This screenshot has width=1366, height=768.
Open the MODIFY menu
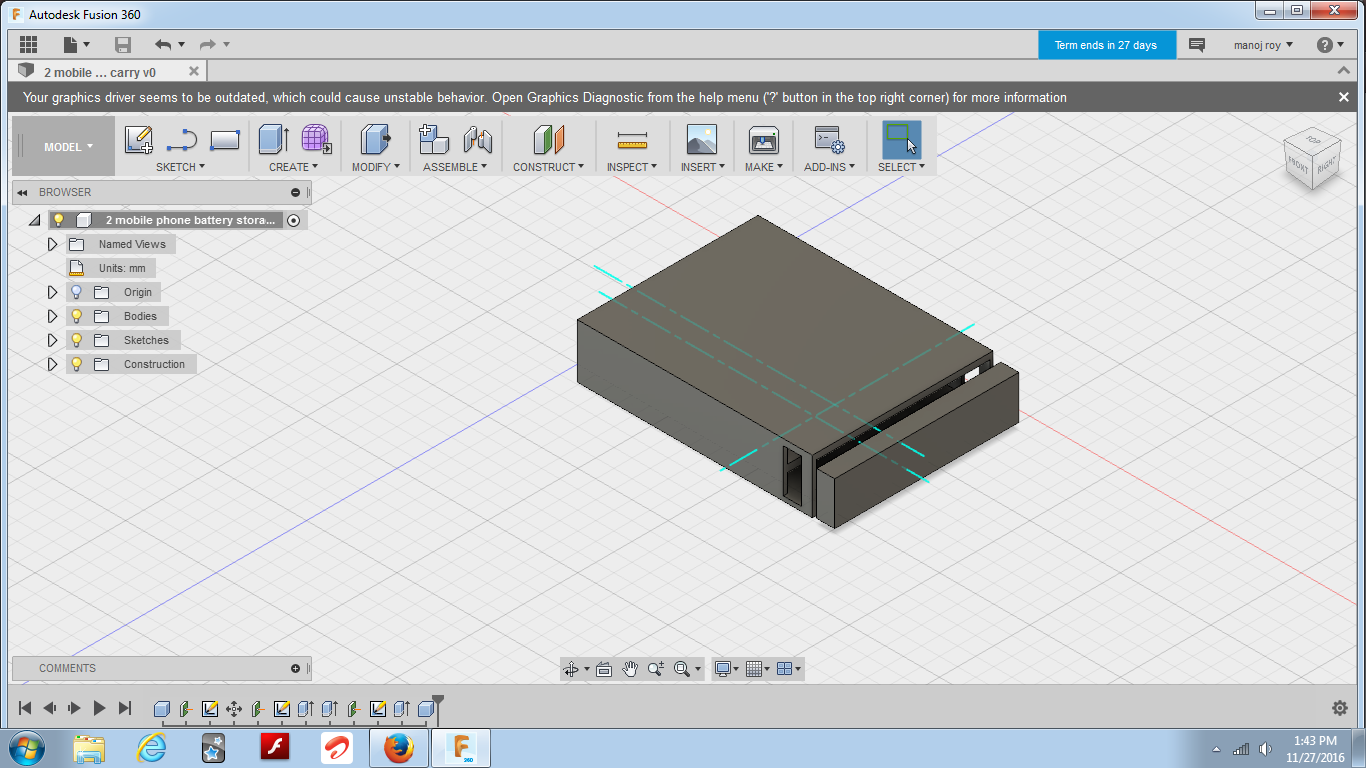[x=375, y=167]
